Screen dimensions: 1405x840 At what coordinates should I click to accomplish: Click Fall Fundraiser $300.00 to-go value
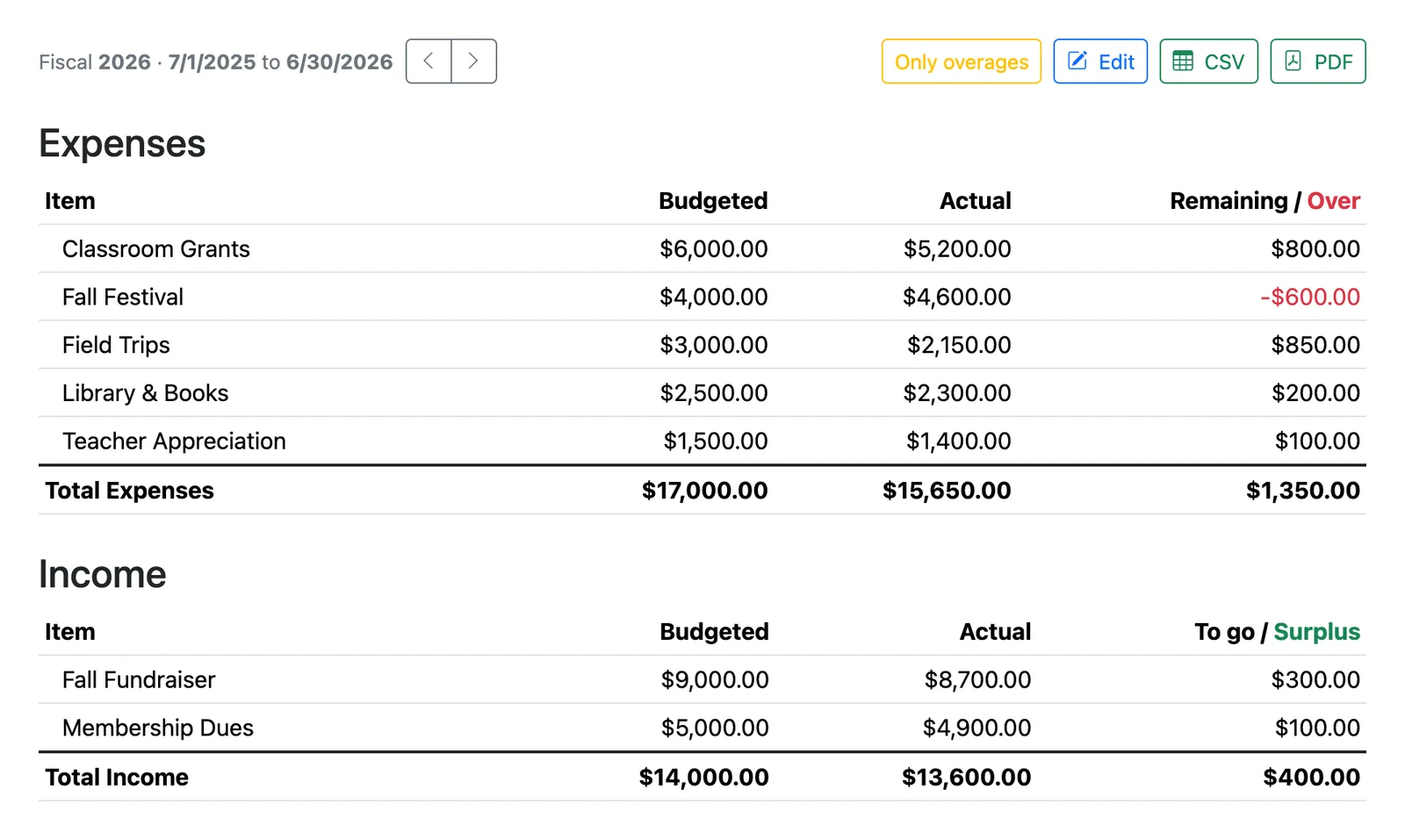[1315, 679]
